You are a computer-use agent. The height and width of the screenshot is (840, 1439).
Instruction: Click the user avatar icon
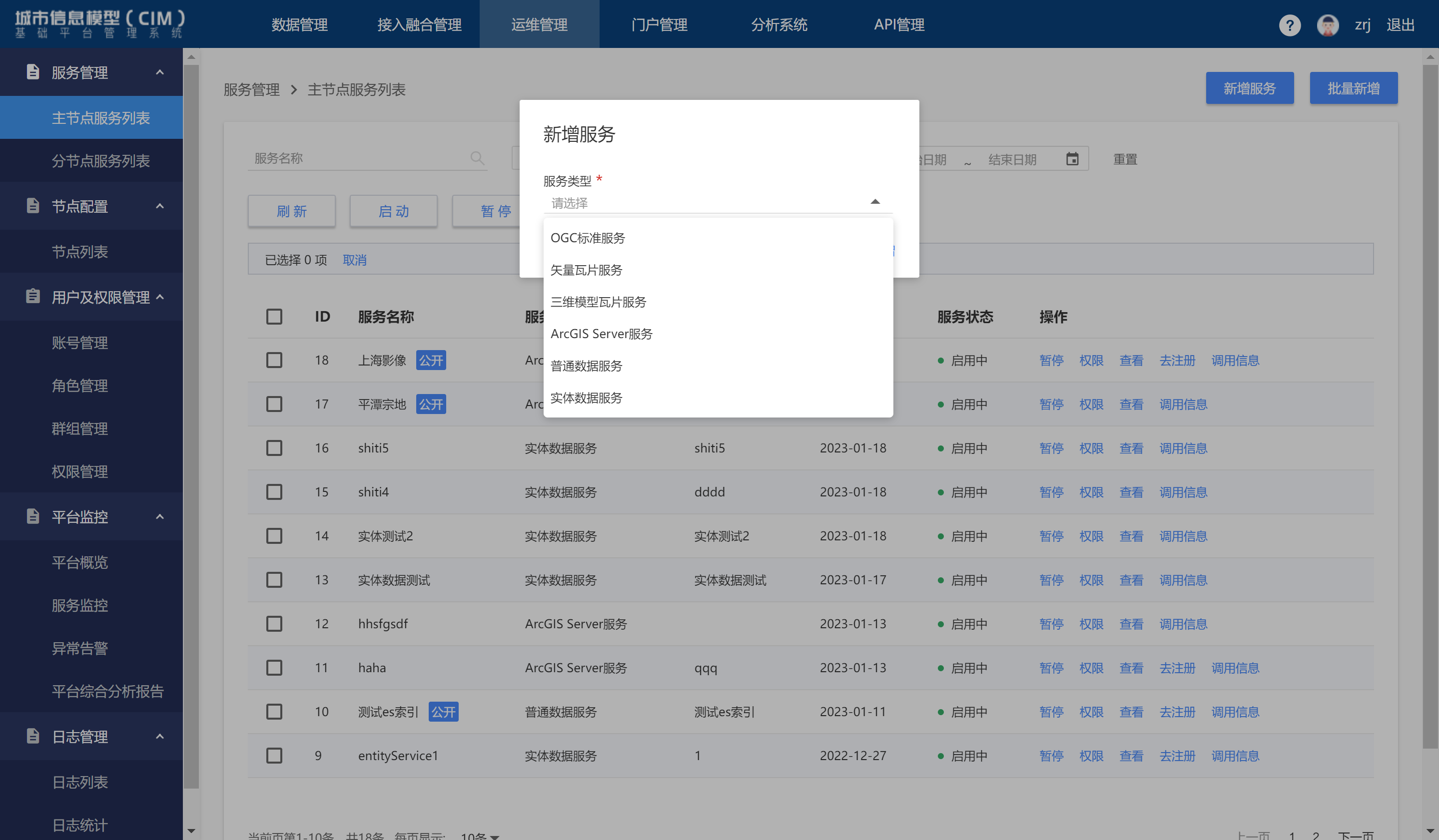tap(1328, 25)
